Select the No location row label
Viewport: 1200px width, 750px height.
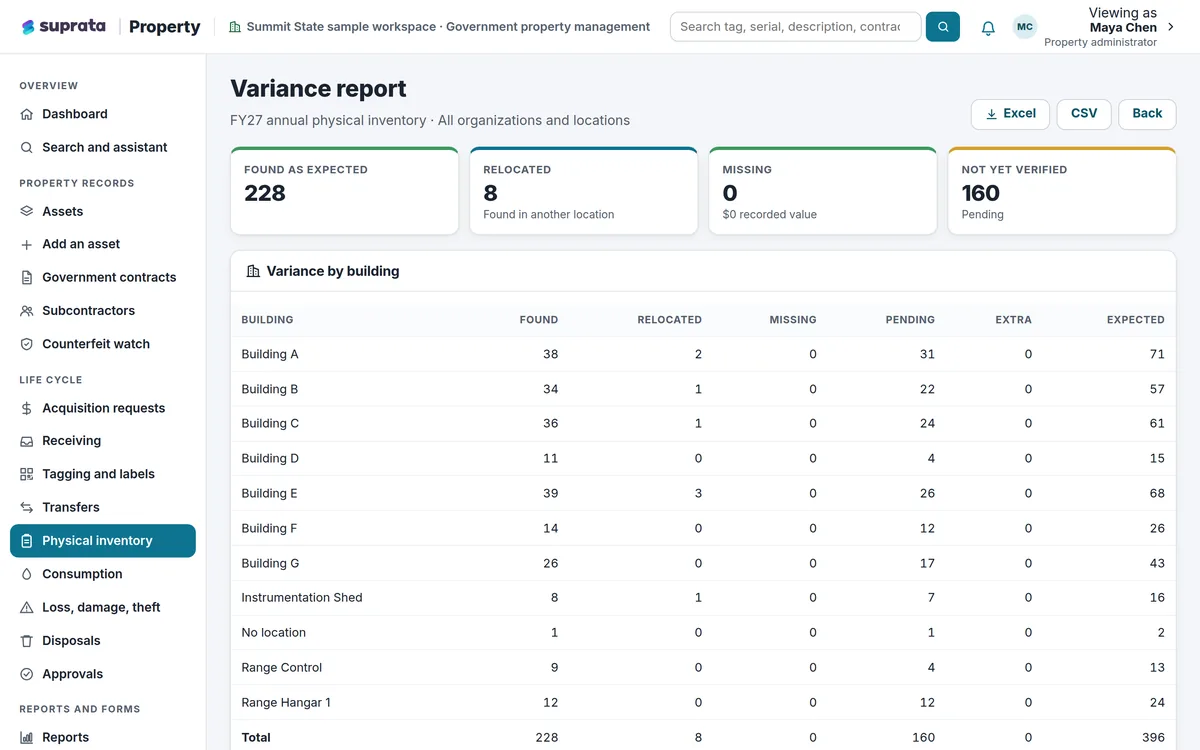pos(274,632)
